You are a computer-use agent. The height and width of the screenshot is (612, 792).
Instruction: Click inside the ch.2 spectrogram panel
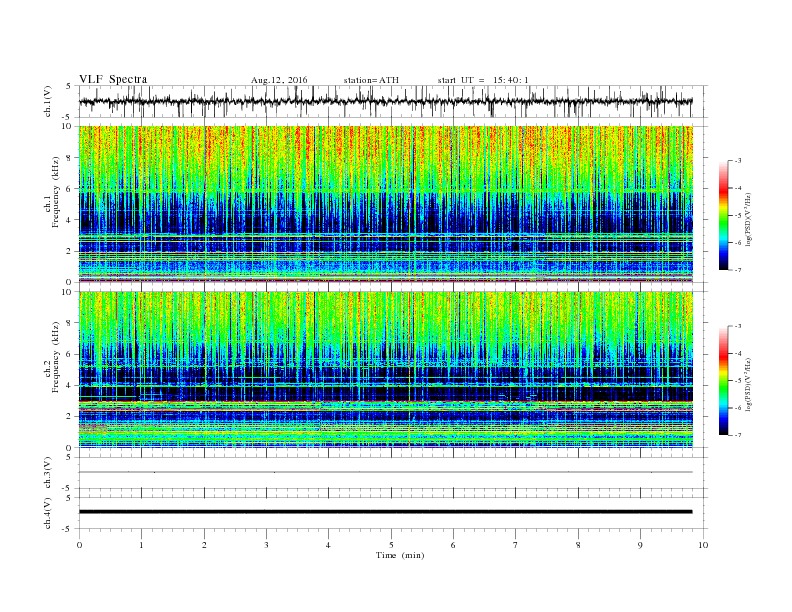click(385, 370)
